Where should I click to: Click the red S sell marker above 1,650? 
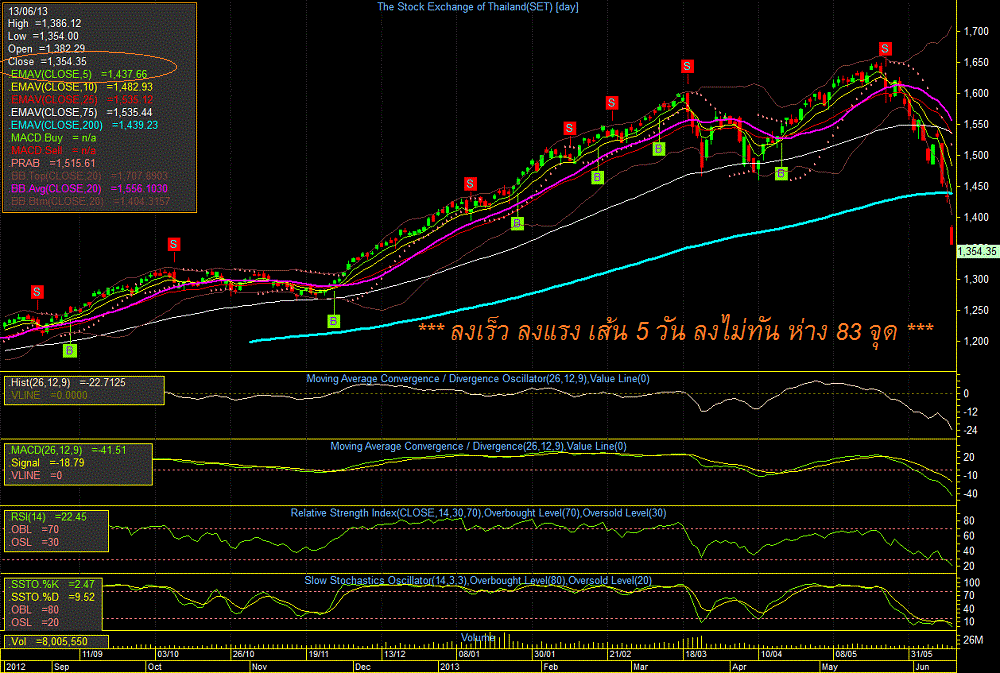tap(885, 49)
